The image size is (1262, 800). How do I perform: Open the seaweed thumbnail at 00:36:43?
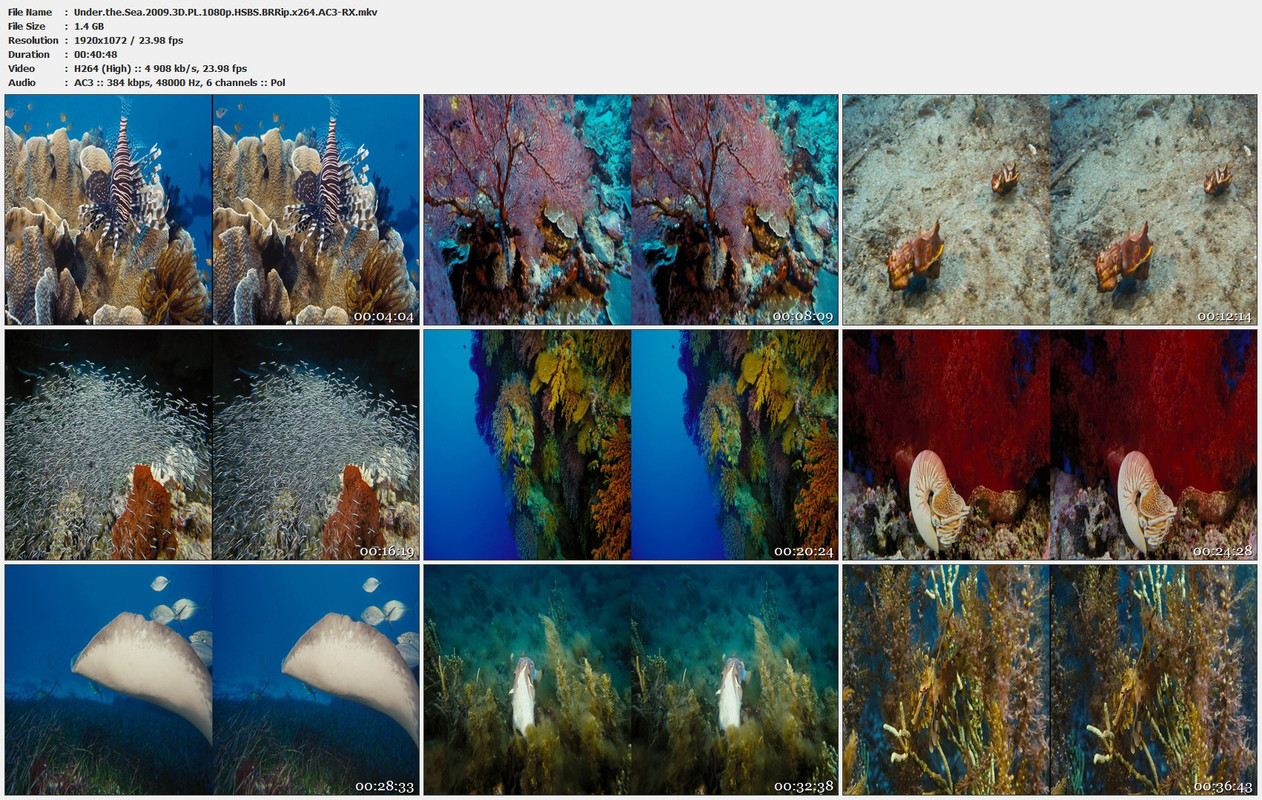[1050, 680]
